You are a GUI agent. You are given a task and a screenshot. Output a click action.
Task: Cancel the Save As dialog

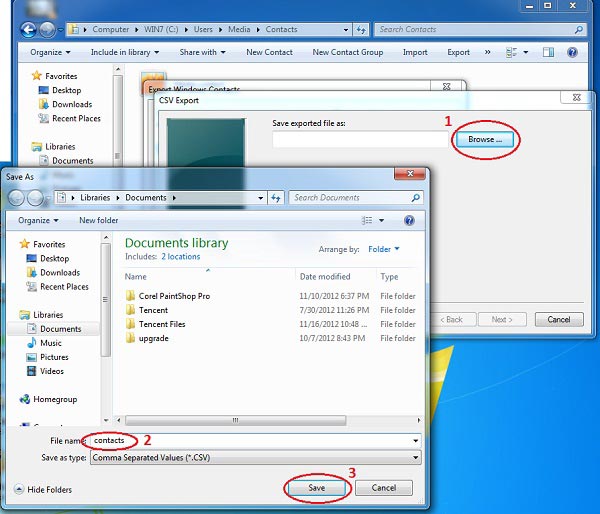click(x=383, y=488)
